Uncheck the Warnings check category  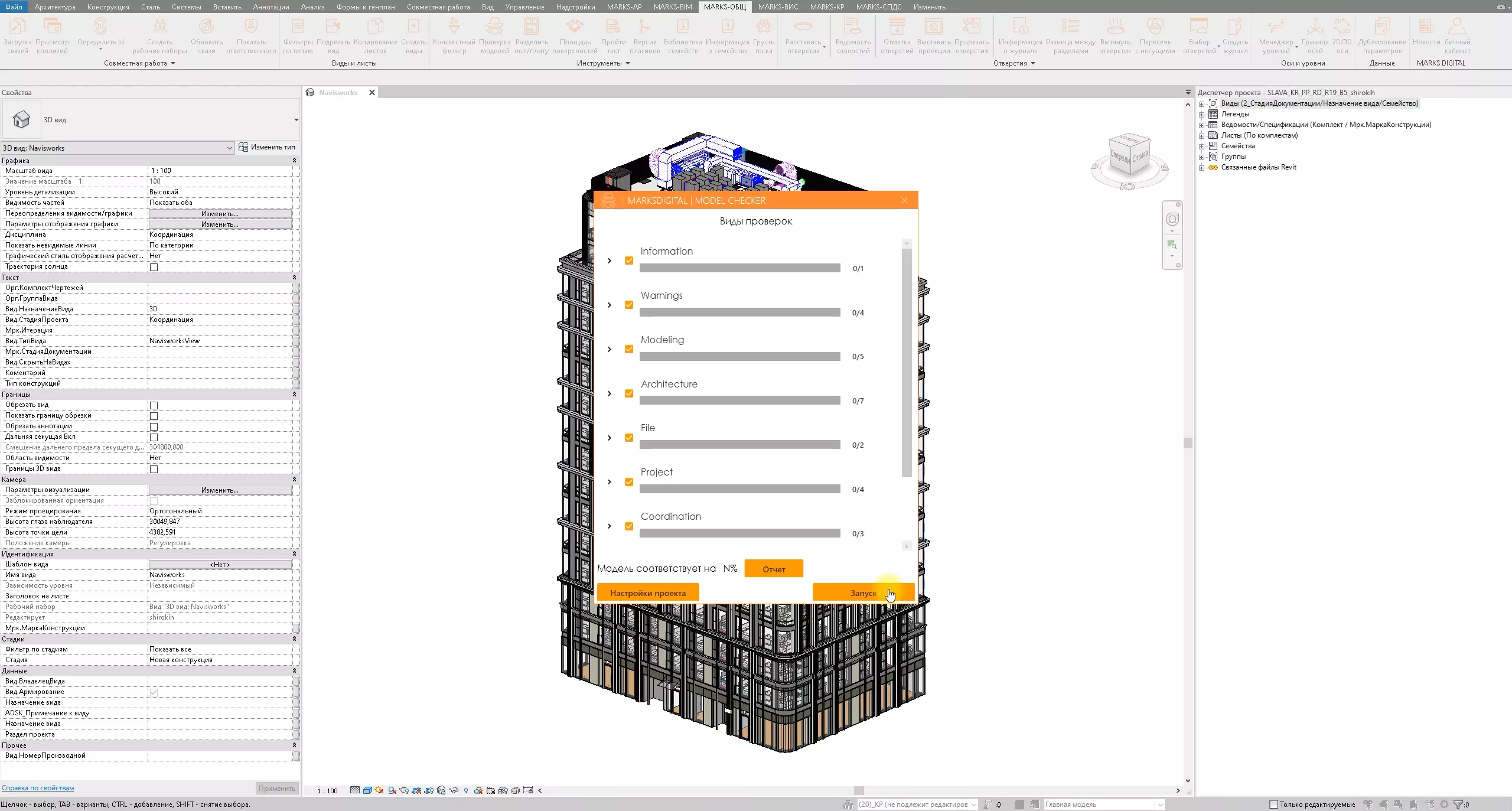(x=629, y=305)
